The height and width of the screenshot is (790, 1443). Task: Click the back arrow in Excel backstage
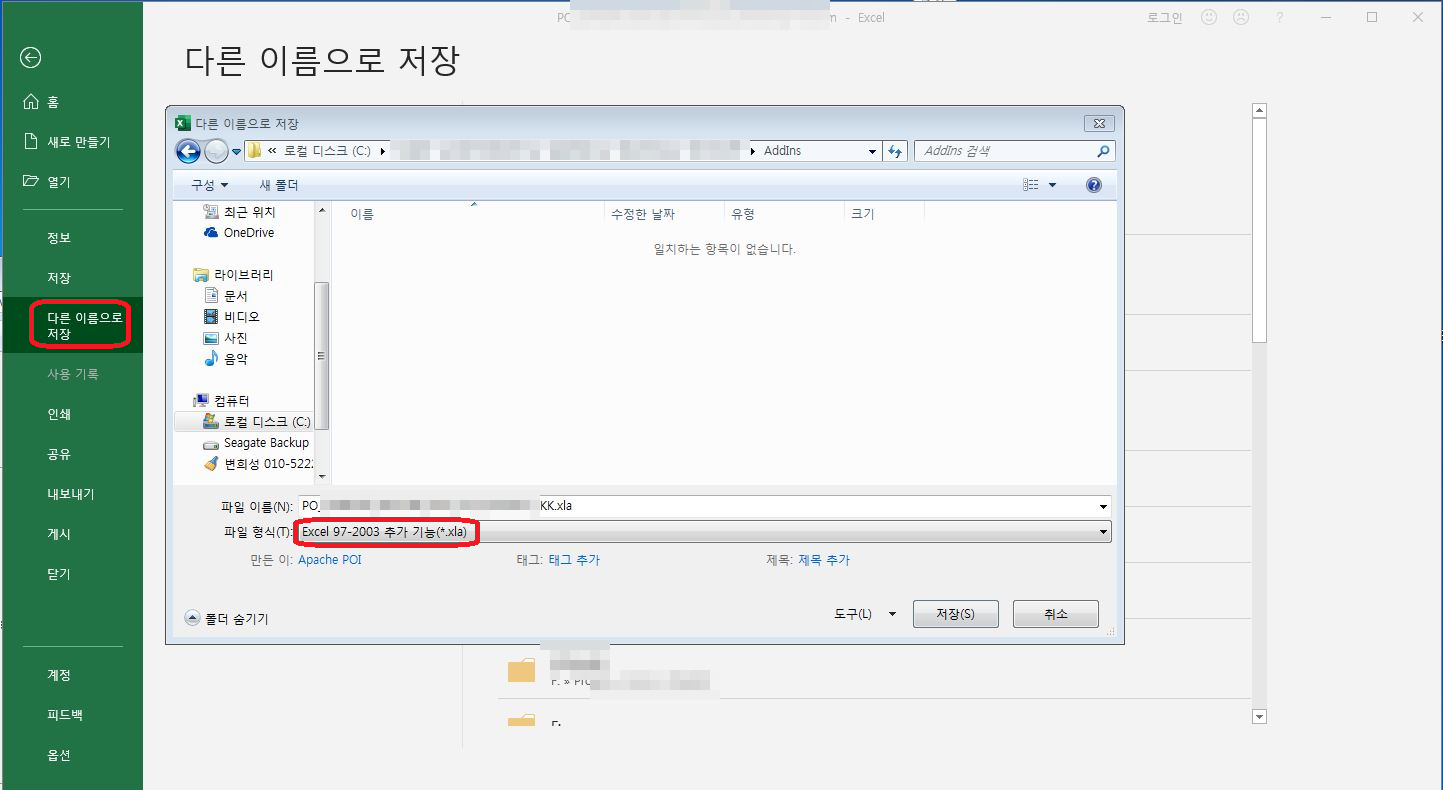point(30,58)
